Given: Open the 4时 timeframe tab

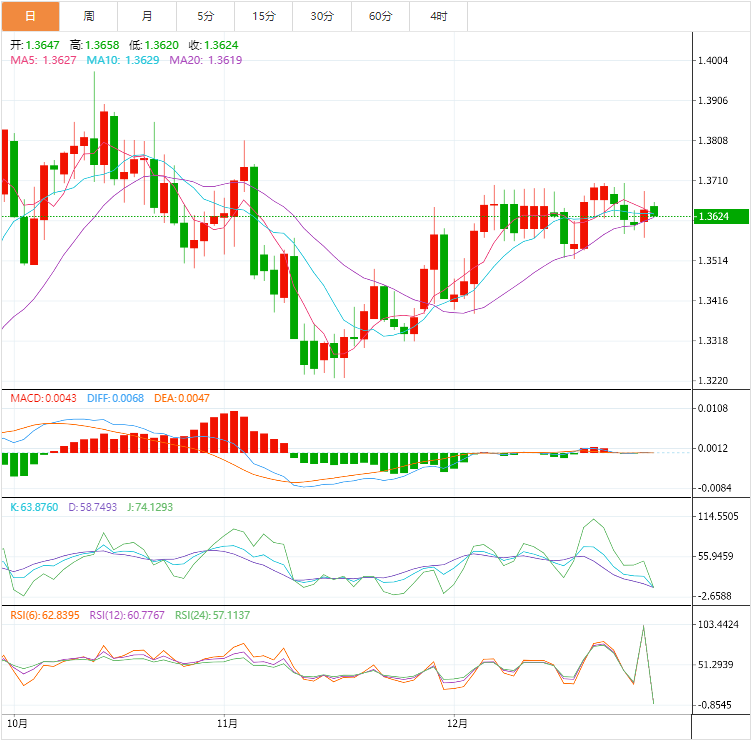Looking at the screenshot, I should pos(439,16).
